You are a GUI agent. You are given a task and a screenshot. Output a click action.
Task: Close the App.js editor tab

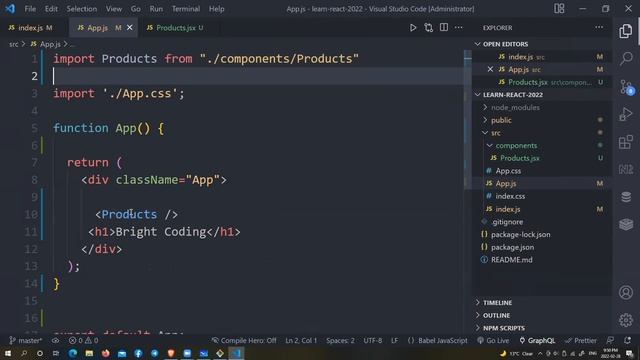coord(130,27)
